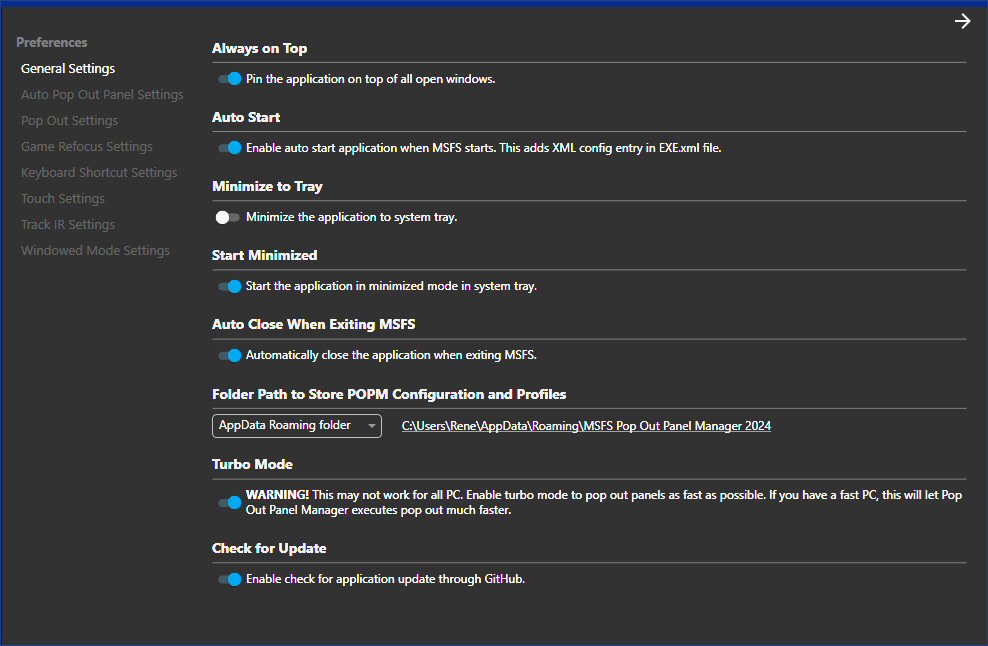Click the back arrow icon at top right
This screenshot has width=988, height=646.
tap(962, 21)
